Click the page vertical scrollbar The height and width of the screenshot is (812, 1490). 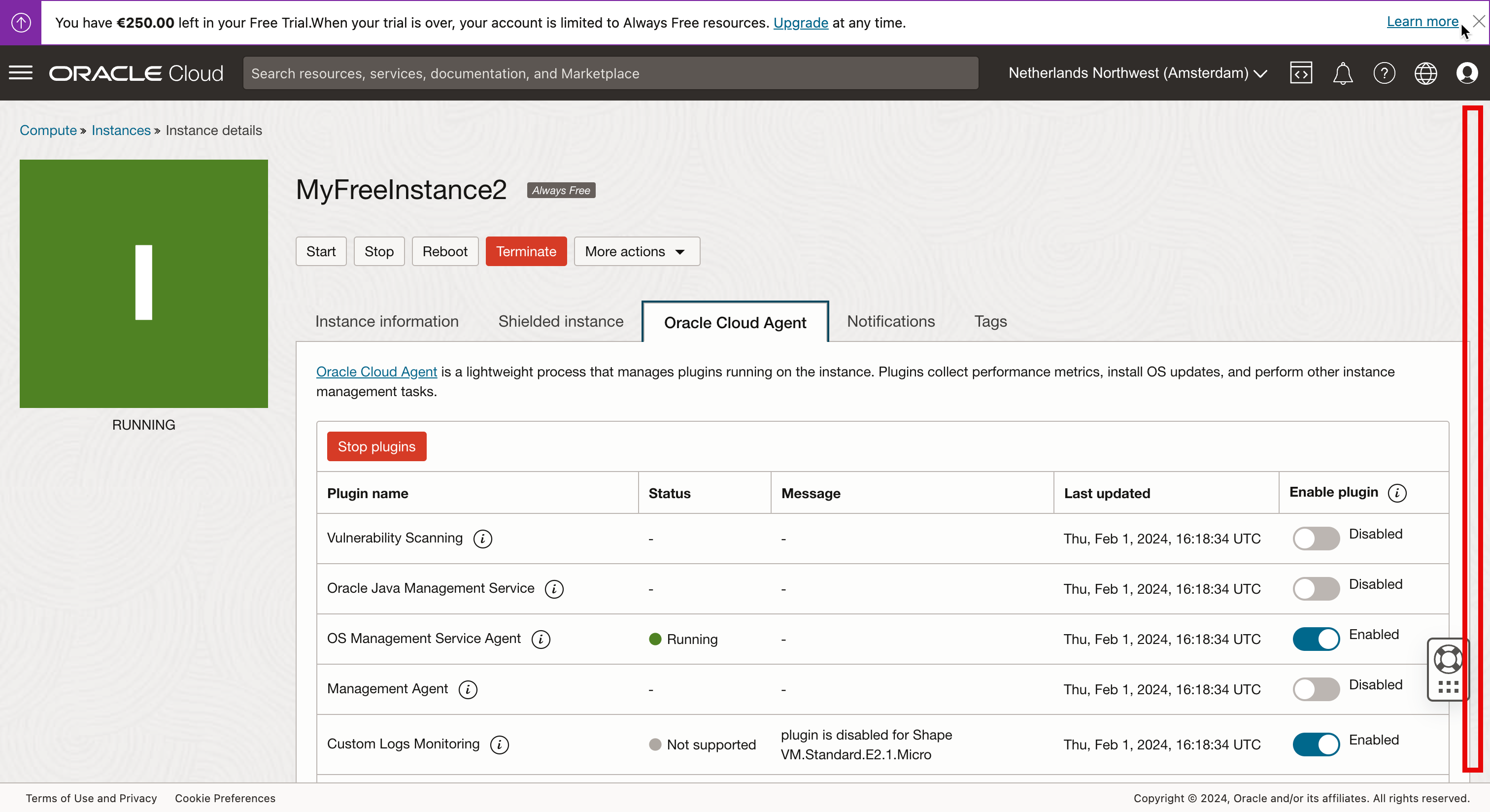coord(1473,439)
